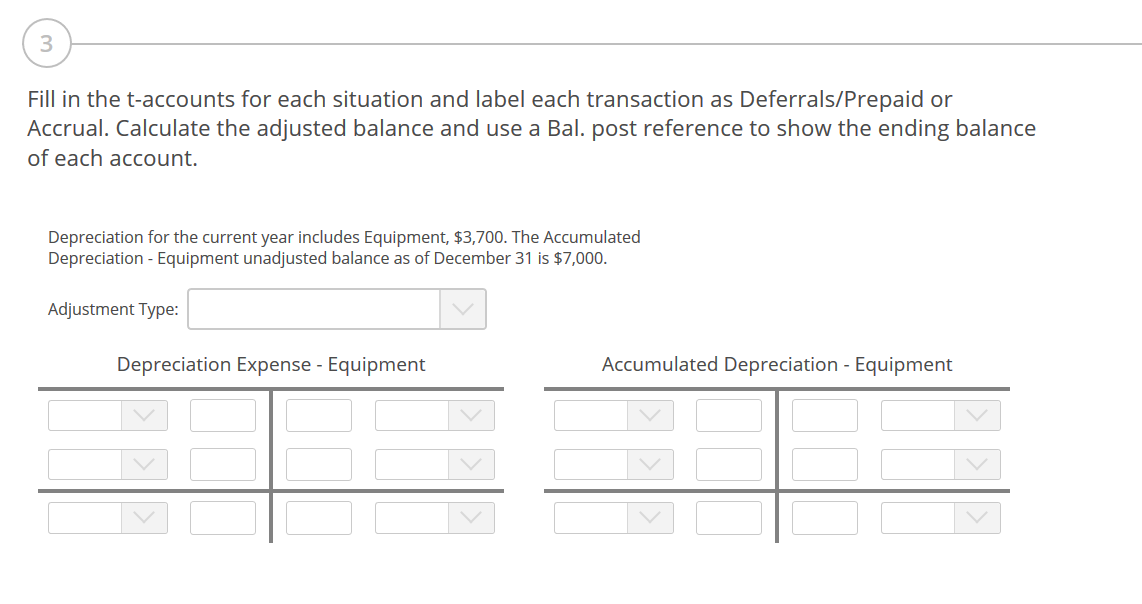1142x604 pixels.
Task: Click the first credit amount field in Accumulated Depreciation
Action: 824,415
